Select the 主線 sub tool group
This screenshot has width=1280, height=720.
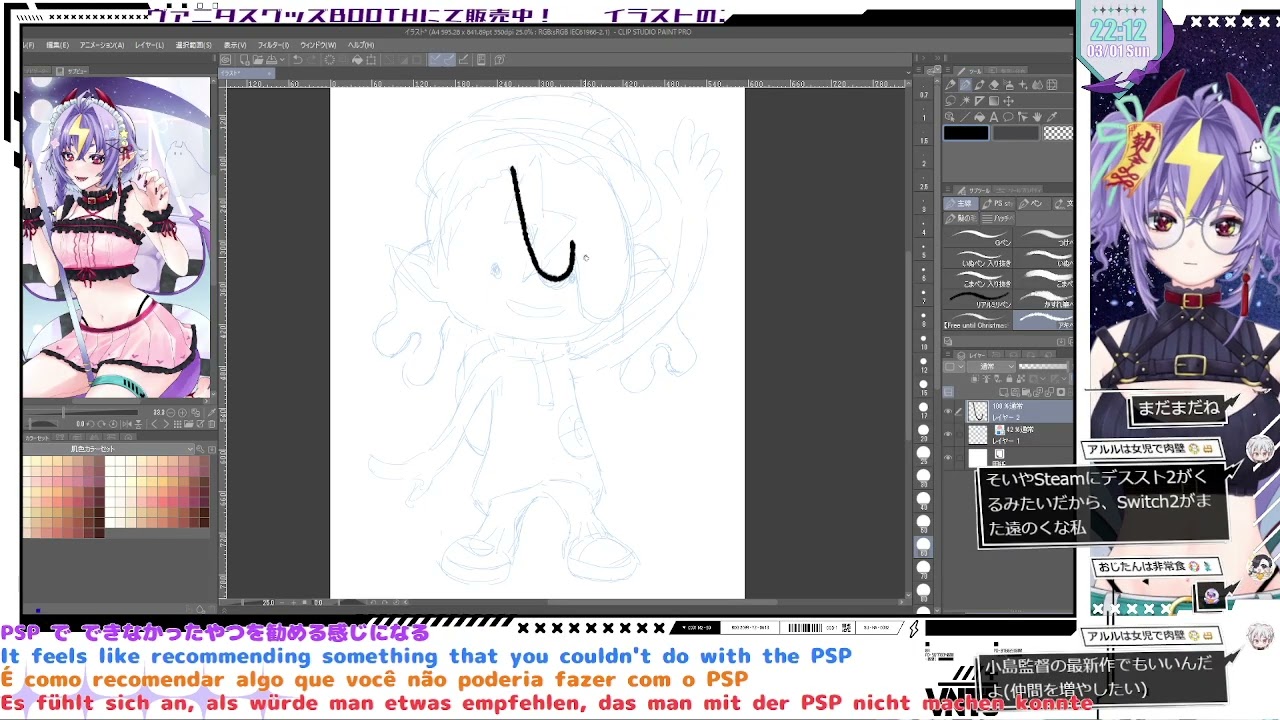[960, 204]
